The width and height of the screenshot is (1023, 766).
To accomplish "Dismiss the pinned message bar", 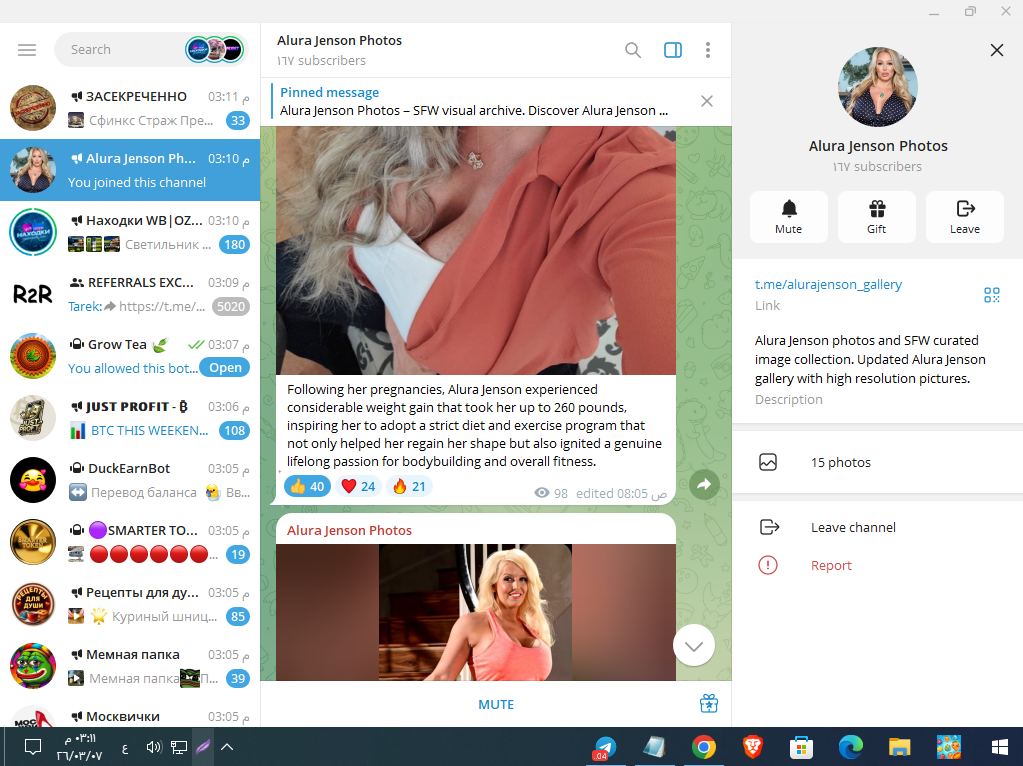I will coord(707,101).
